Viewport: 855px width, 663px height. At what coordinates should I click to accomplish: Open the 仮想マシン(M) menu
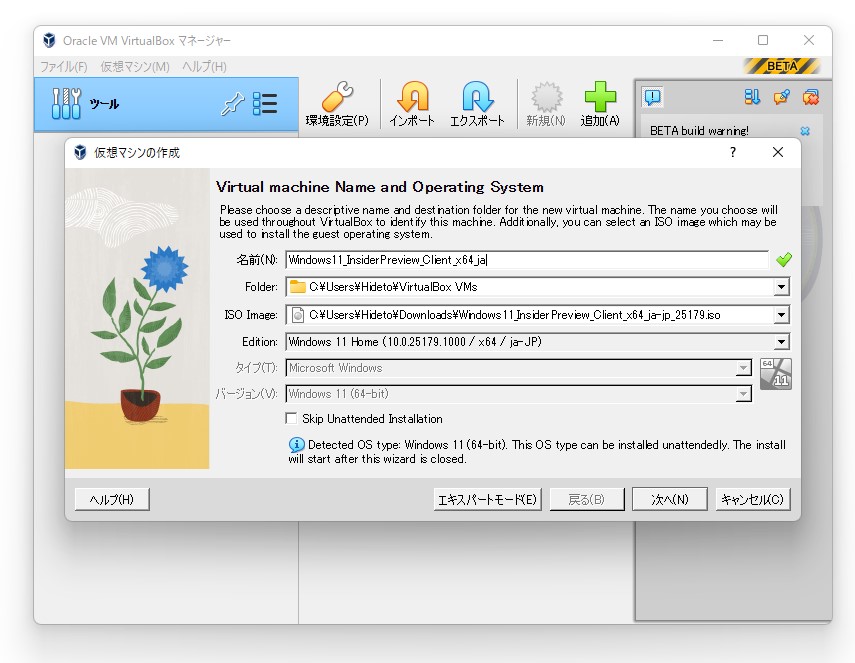pyautogui.click(x=135, y=67)
